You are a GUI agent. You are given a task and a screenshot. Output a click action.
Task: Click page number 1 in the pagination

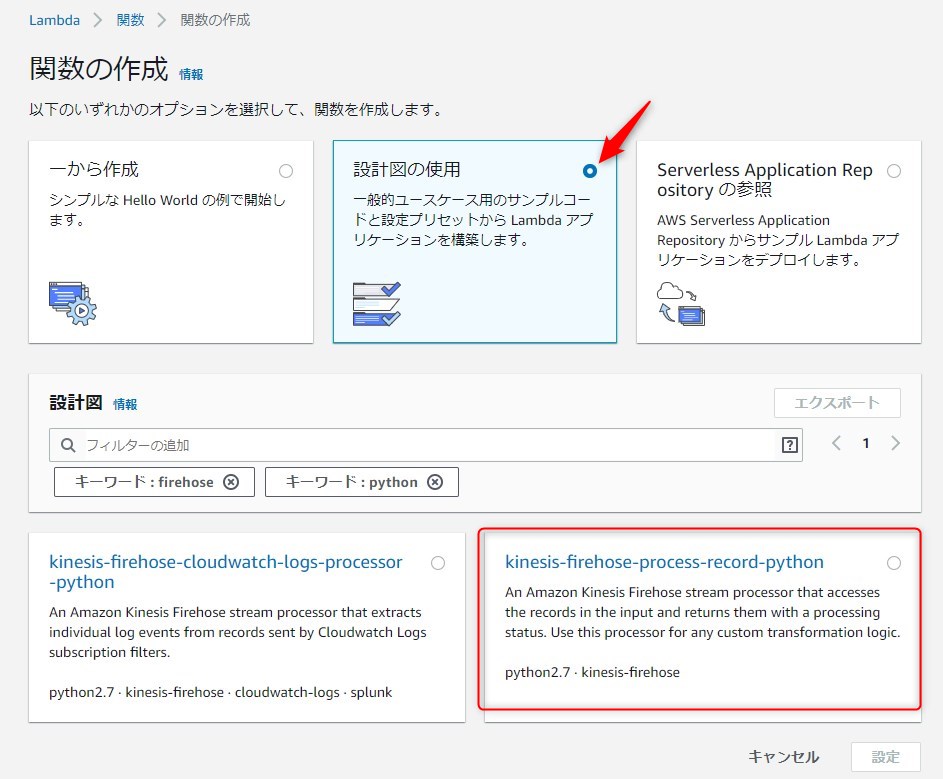coord(866,442)
